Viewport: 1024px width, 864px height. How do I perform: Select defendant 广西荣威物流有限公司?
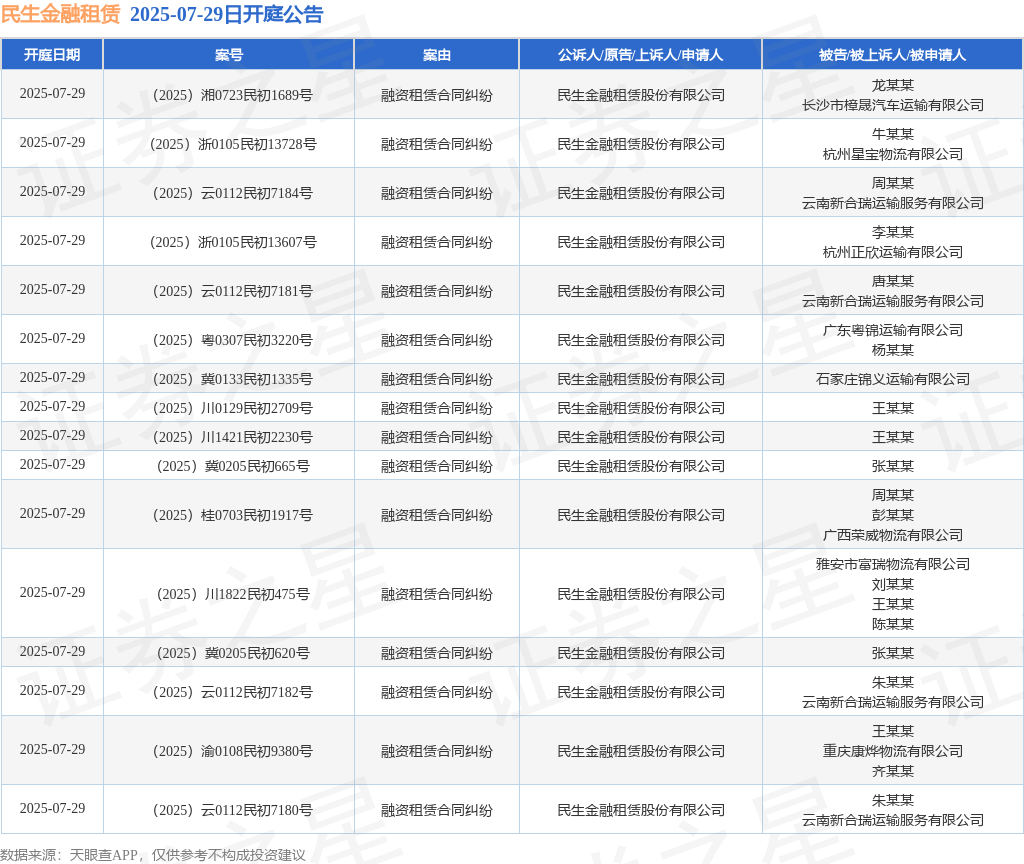click(893, 536)
